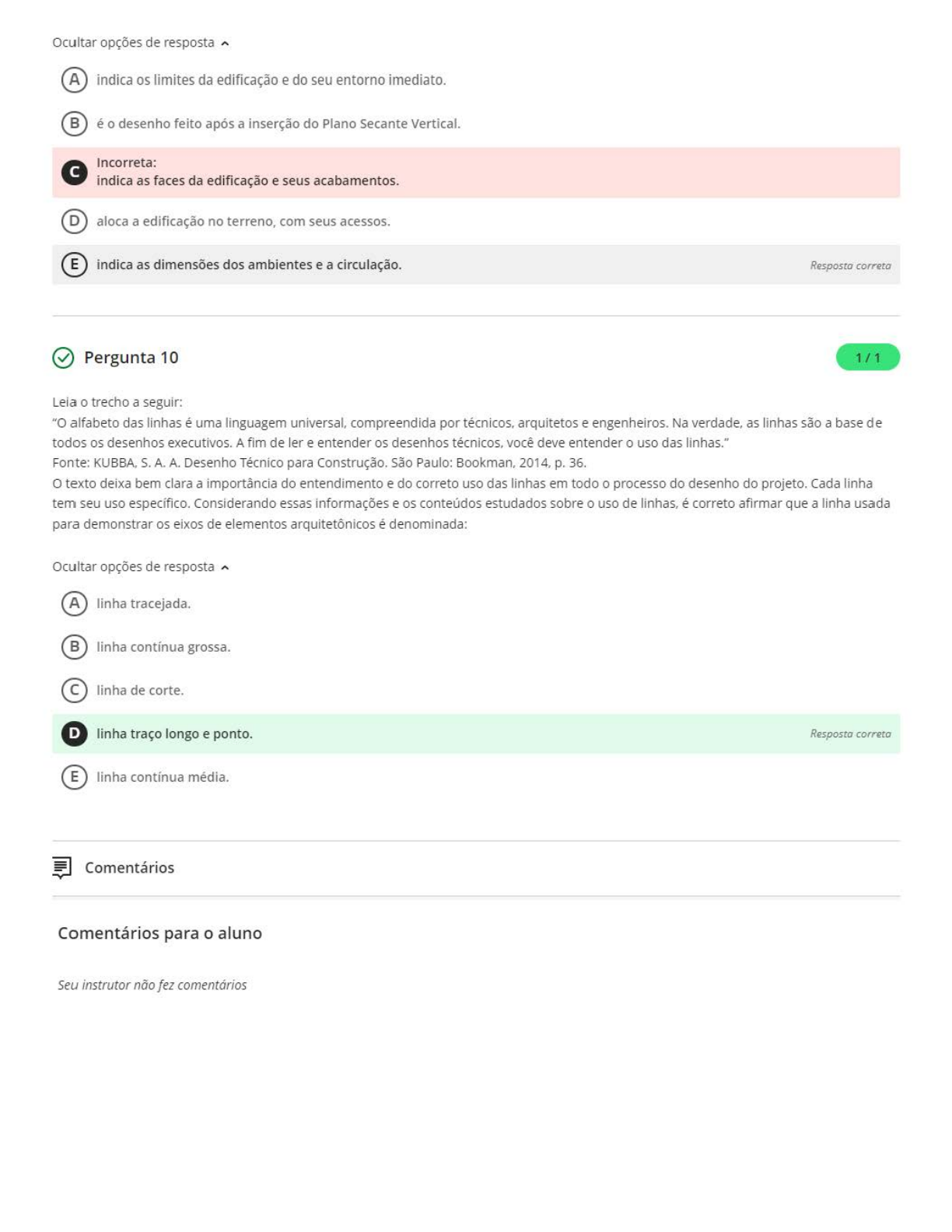Open the Comentários section header
Image resolution: width=952 pixels, height=1232 pixels.
coord(129,868)
